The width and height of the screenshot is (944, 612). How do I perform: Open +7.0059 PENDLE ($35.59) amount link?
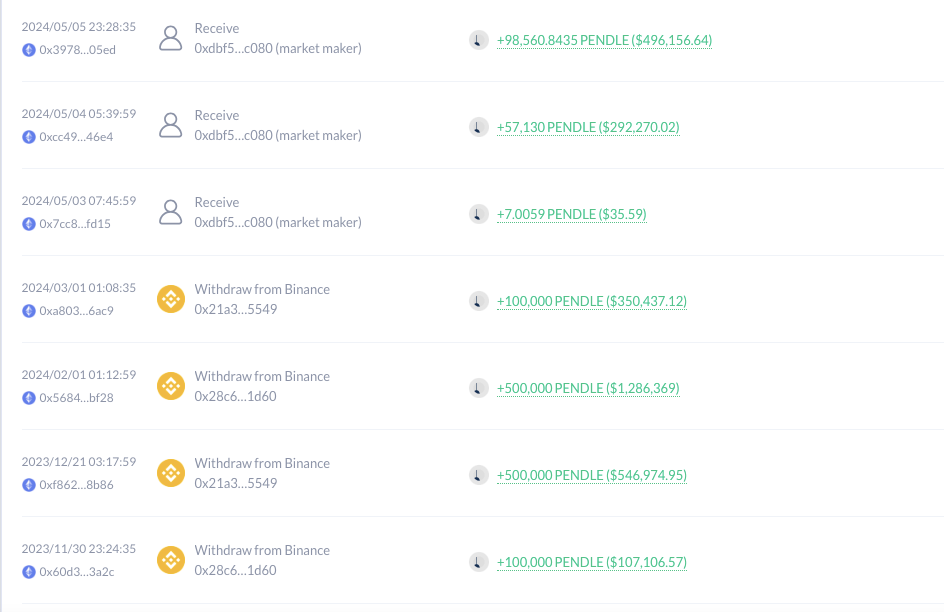click(x=572, y=214)
